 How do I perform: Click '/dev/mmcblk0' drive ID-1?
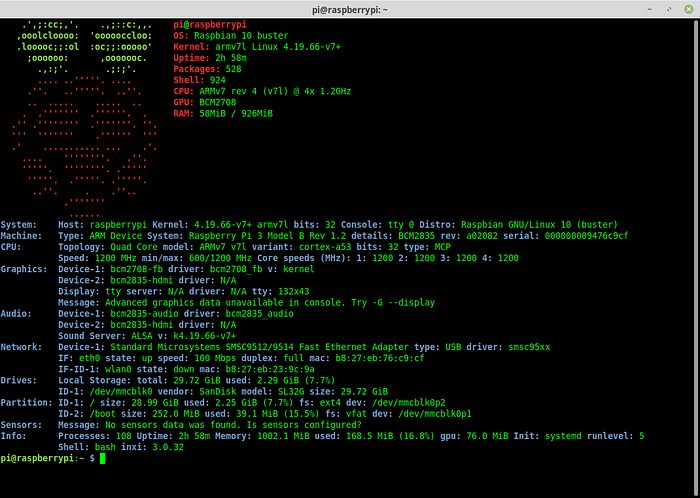pos(121,392)
